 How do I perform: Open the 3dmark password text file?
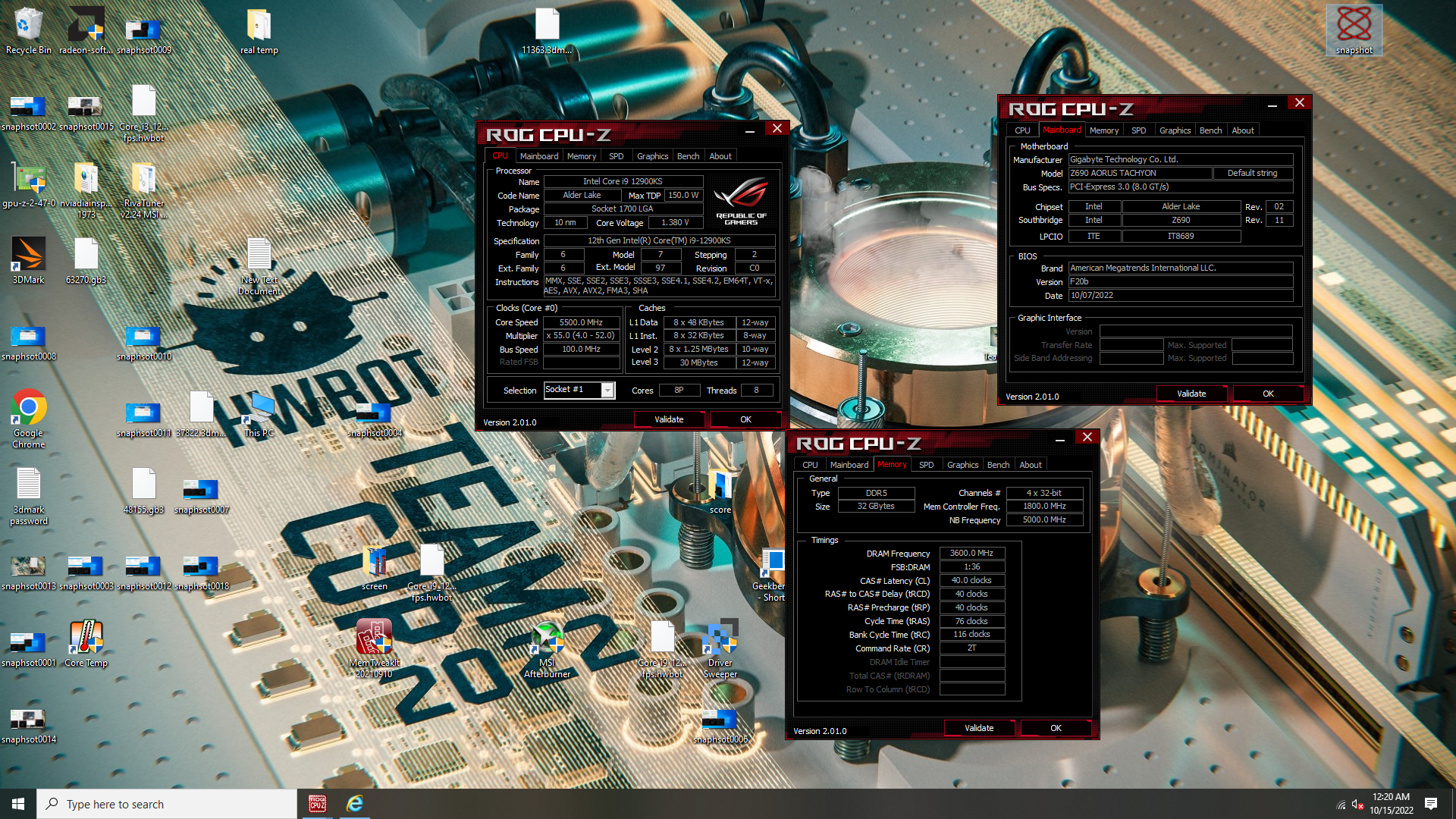[28, 496]
